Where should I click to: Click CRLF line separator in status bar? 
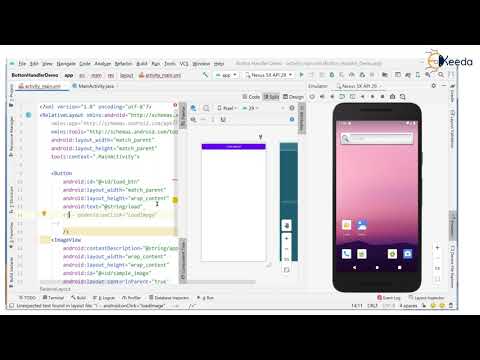pyautogui.click(x=372, y=305)
